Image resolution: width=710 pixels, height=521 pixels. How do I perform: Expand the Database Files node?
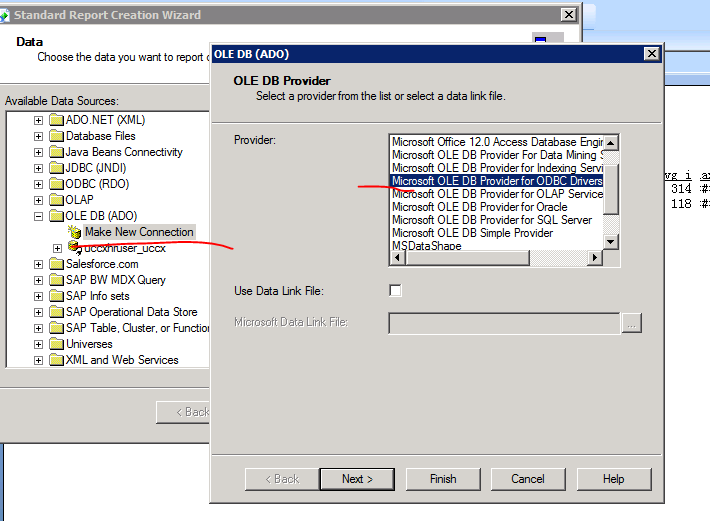38,136
